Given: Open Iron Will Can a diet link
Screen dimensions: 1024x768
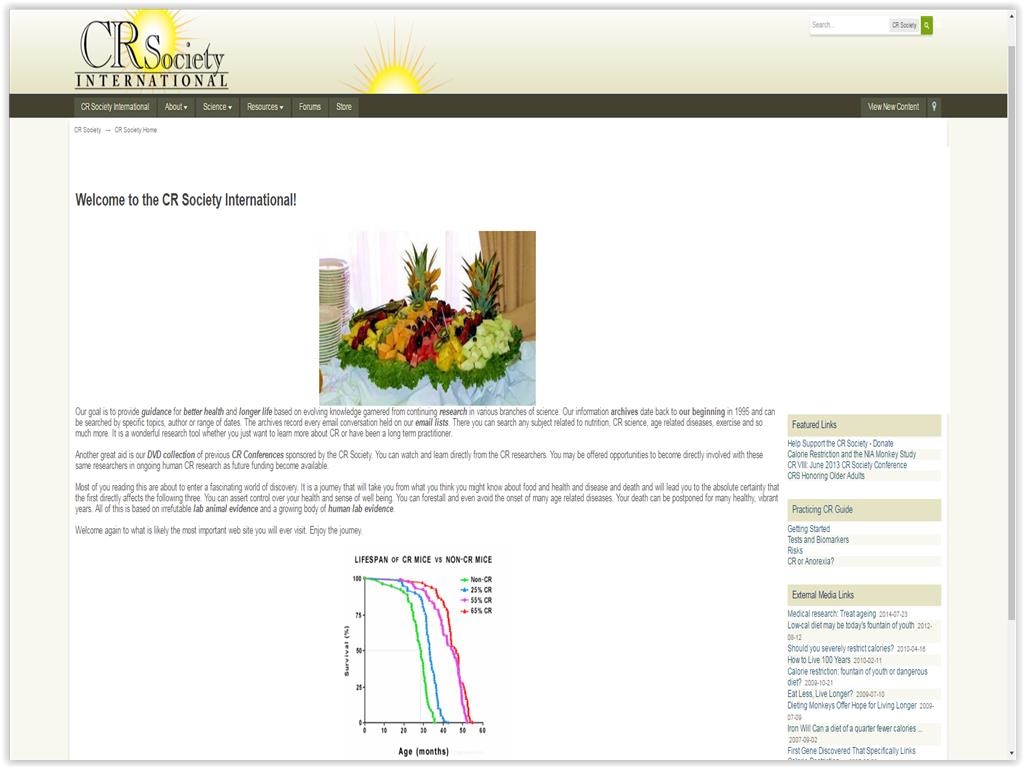Looking at the screenshot, I should point(854,728).
